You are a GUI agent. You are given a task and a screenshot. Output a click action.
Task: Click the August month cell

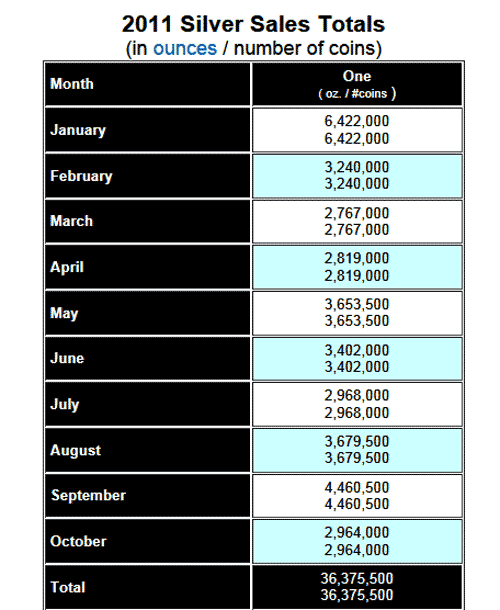[x=147, y=450]
